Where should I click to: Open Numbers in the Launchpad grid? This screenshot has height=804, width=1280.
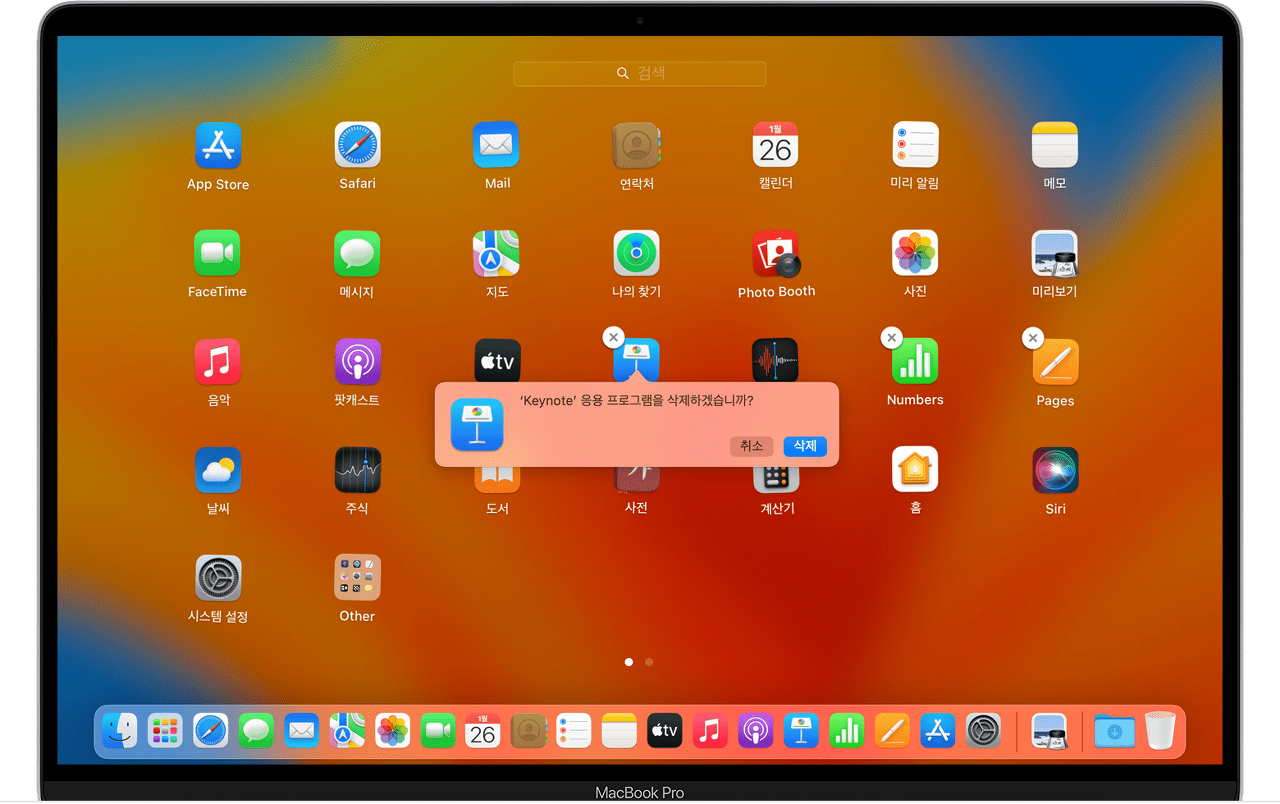915,362
